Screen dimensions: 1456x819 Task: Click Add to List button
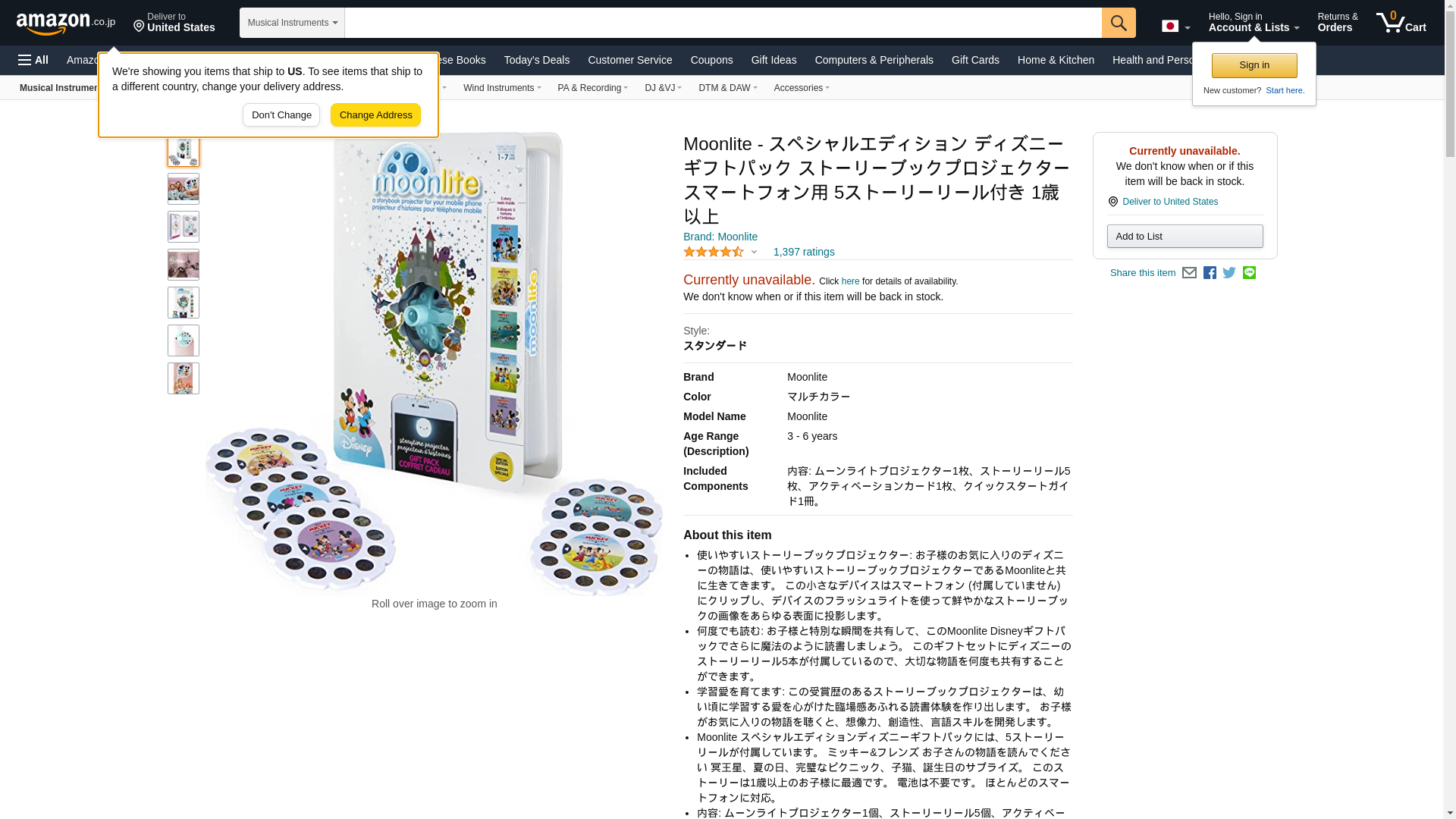(1185, 237)
